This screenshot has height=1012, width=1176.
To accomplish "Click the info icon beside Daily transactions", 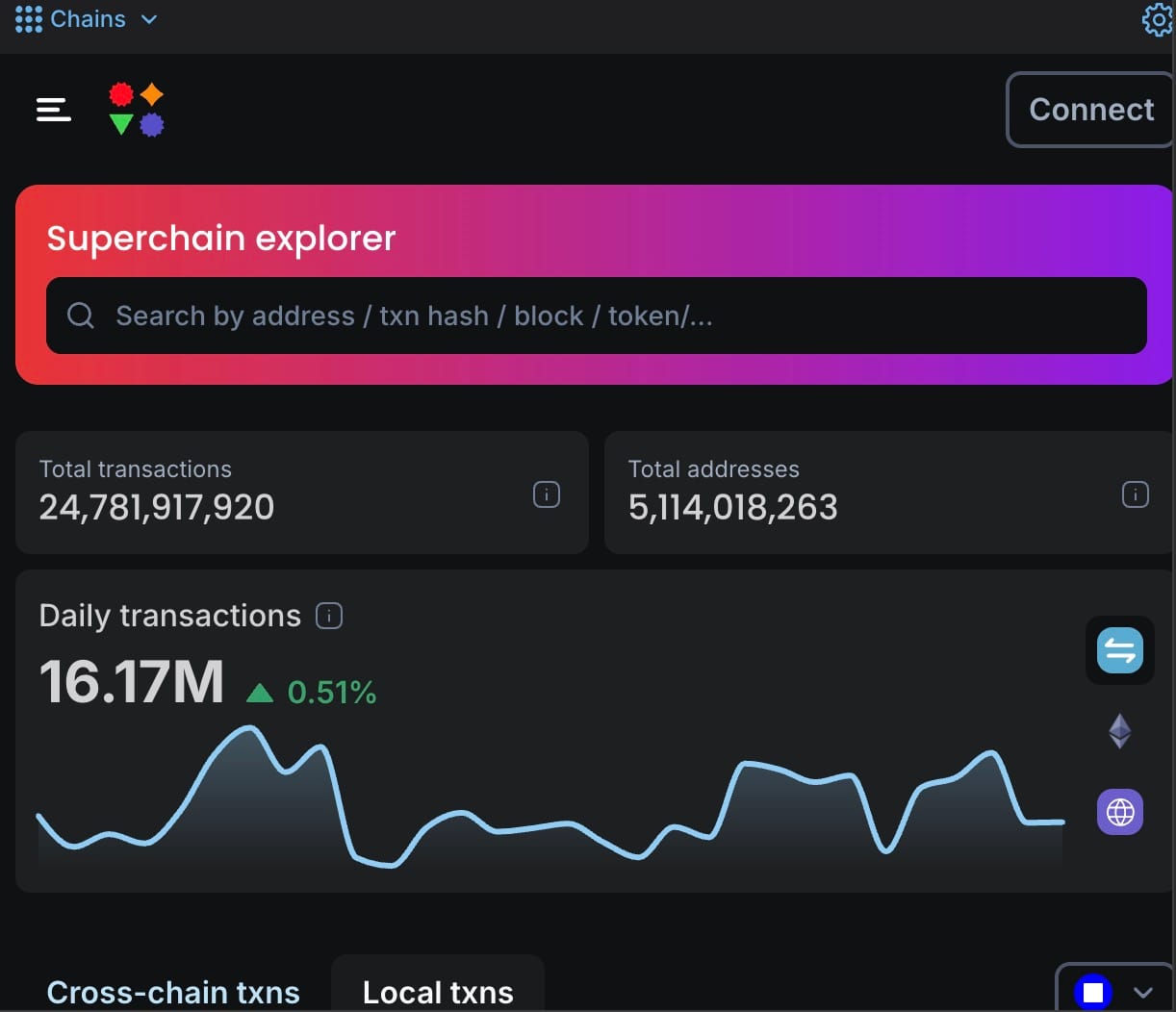I will pos(329,616).
